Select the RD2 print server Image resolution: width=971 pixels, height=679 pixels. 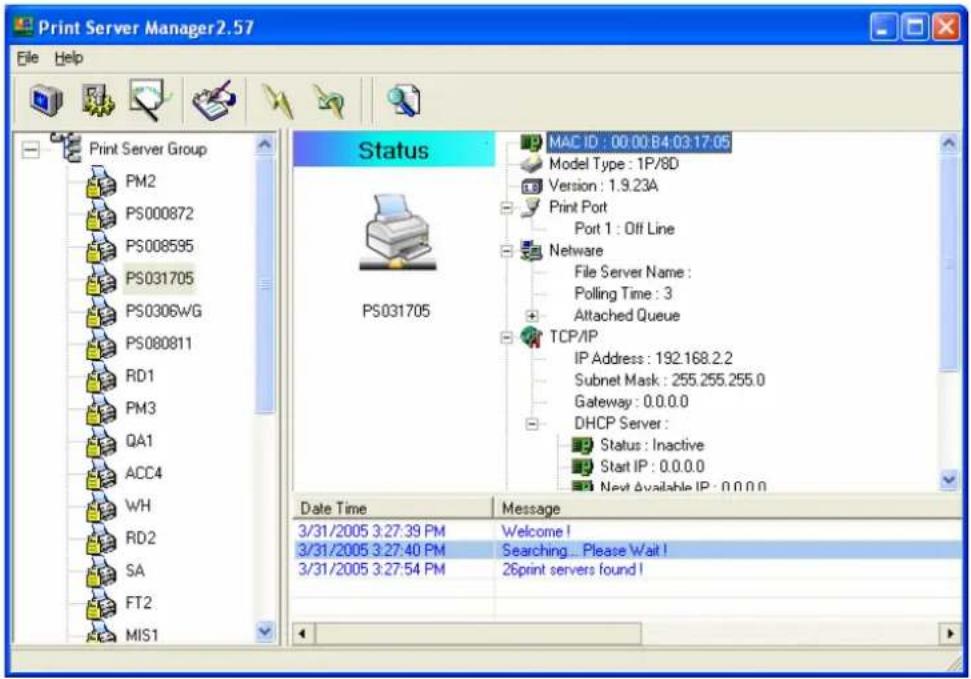pyautogui.click(x=141, y=538)
